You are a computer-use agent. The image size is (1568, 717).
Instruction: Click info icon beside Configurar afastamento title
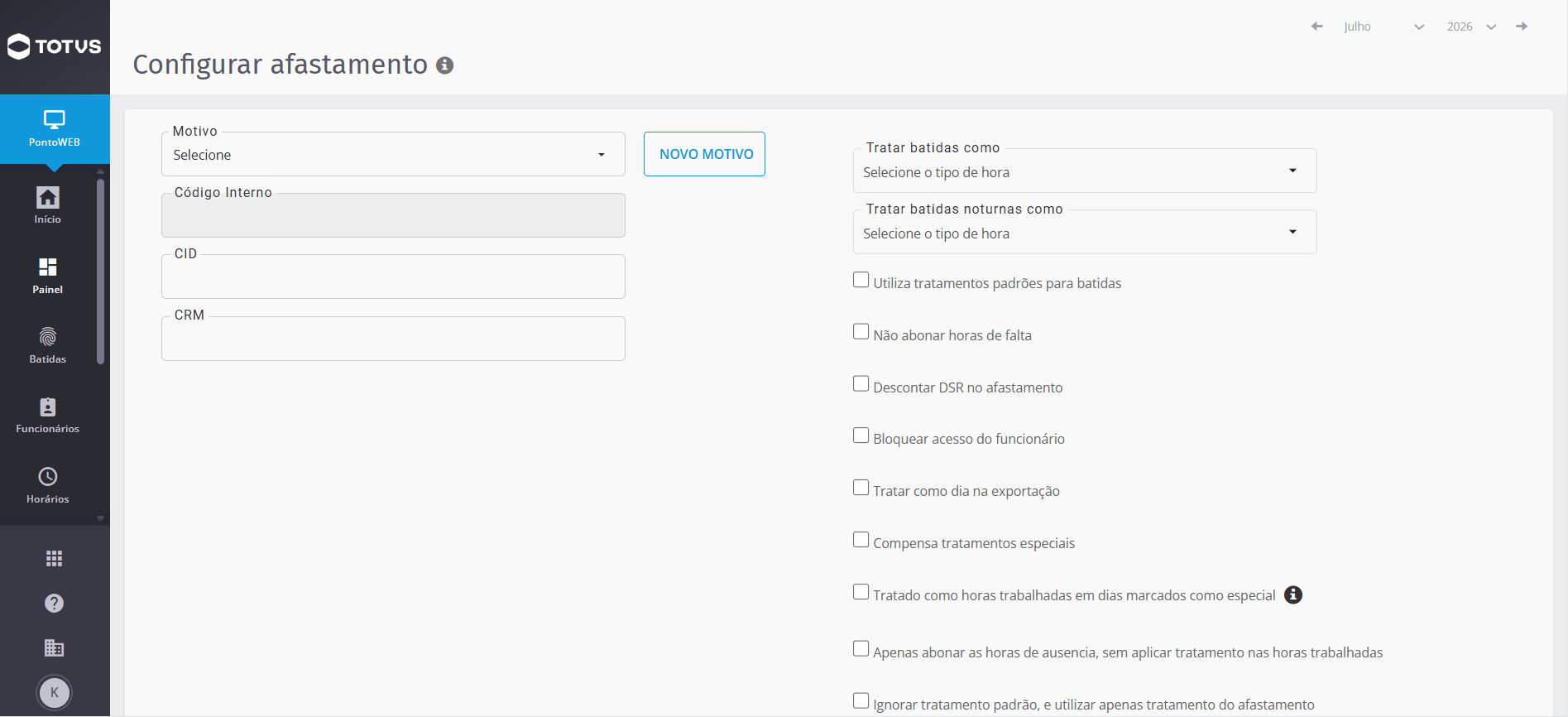click(445, 65)
